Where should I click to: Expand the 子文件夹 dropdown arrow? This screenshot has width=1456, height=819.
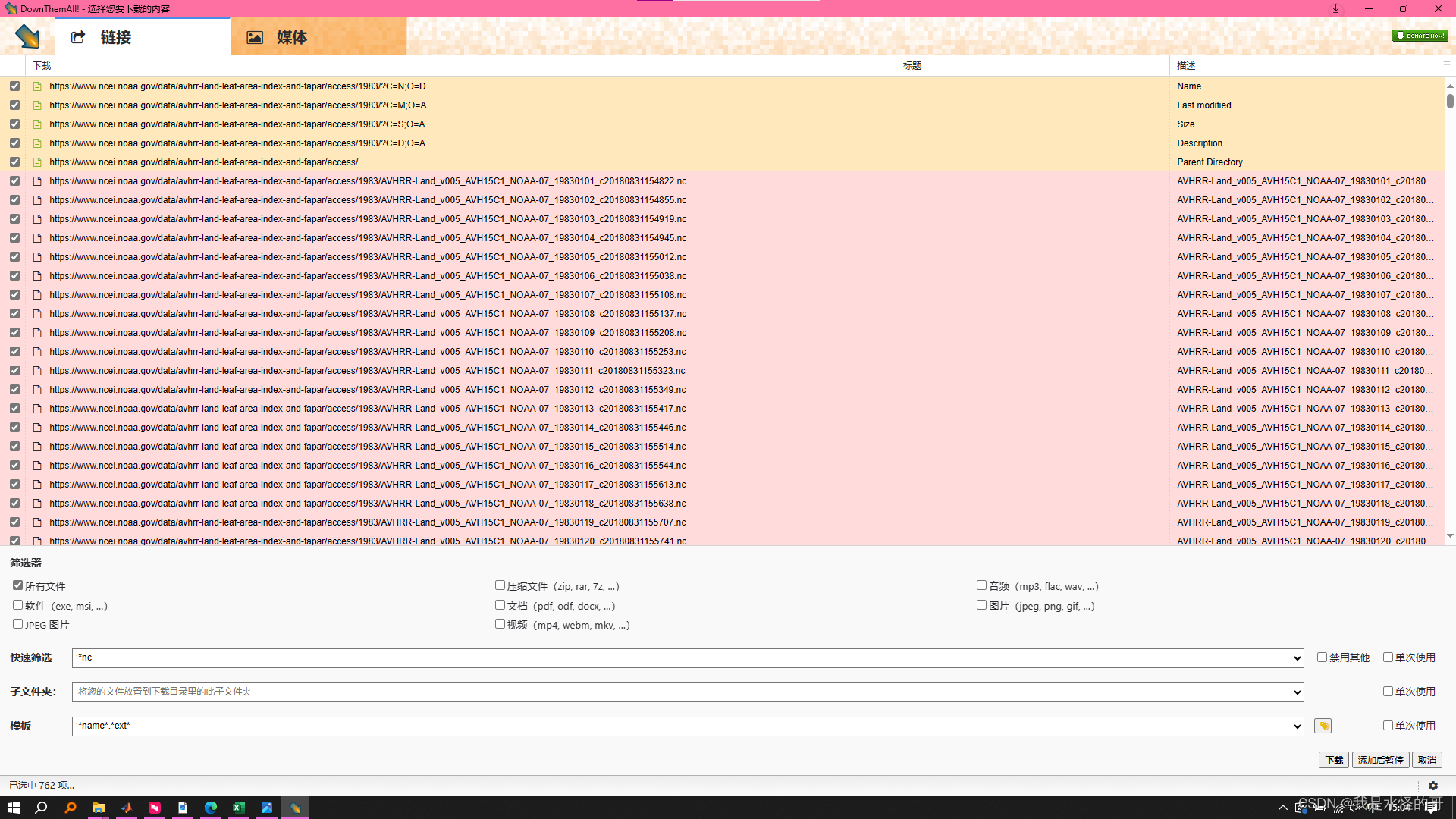click(x=1297, y=692)
